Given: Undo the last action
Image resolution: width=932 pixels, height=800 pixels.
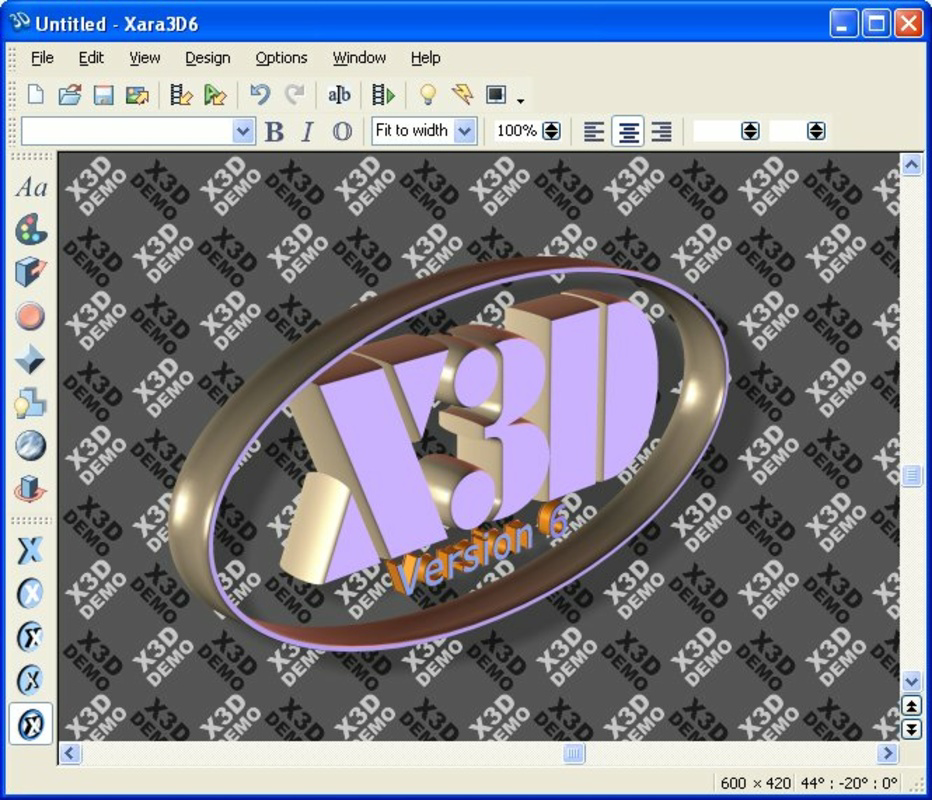Looking at the screenshot, I should tap(260, 95).
